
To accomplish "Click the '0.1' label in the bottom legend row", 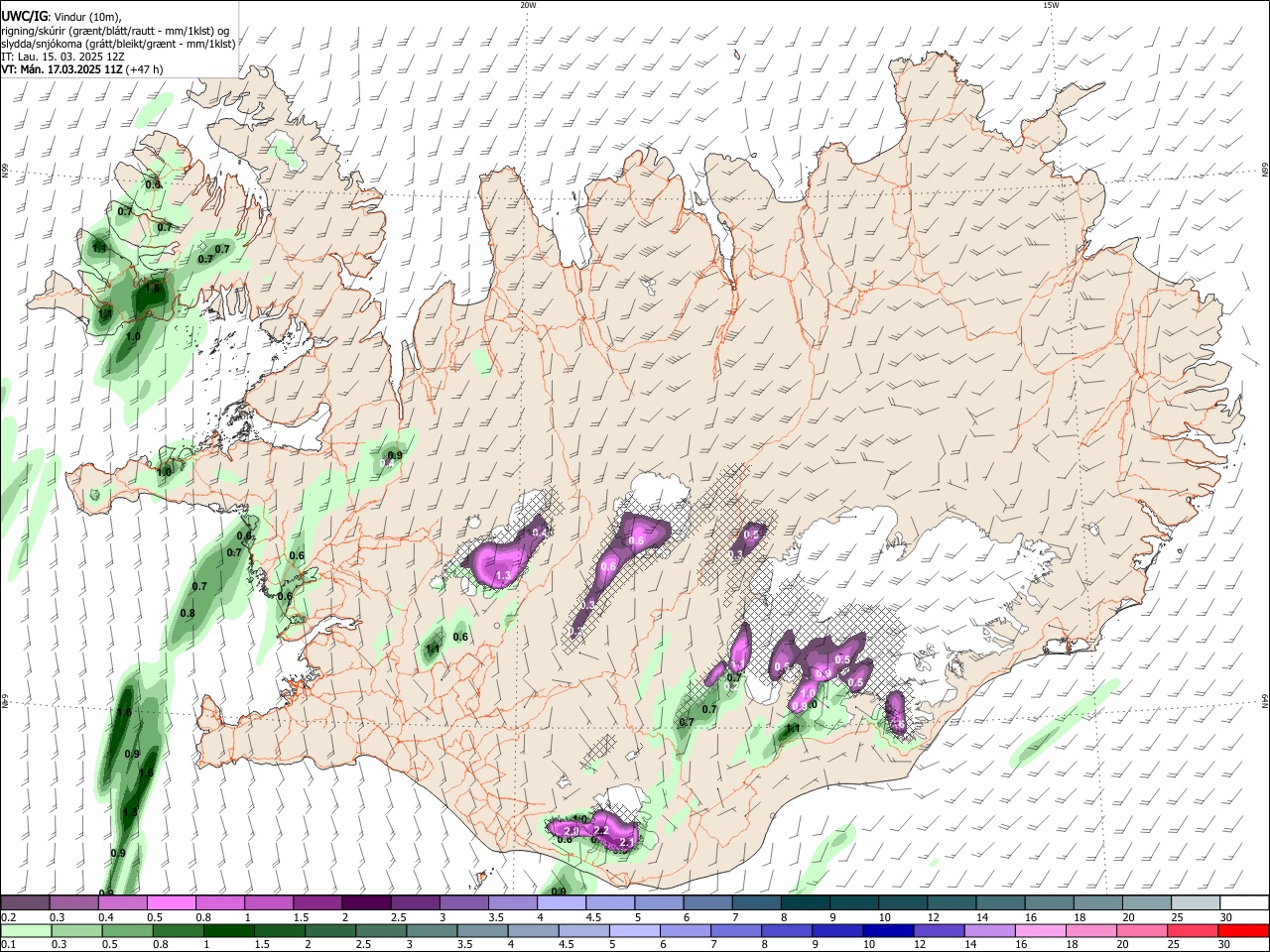I will tap(8, 944).
